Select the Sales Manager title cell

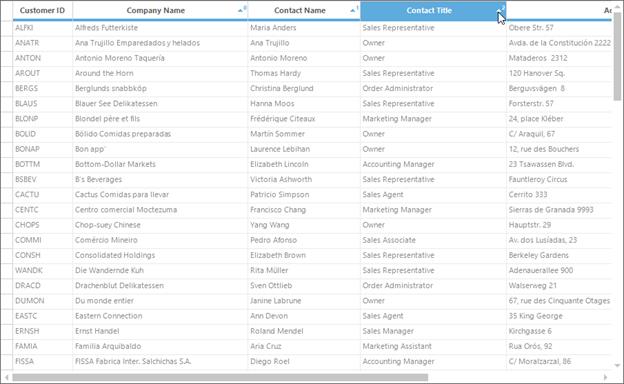point(433,331)
